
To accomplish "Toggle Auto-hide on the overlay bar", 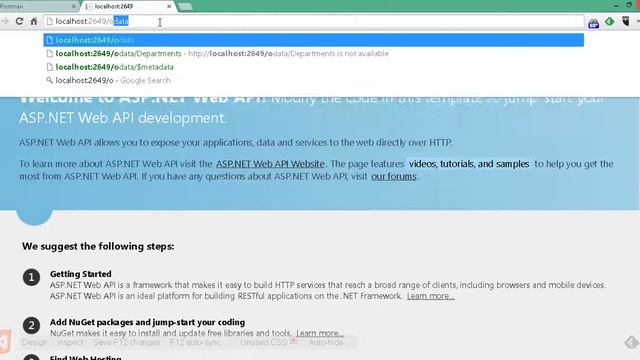I will click(x=326, y=342).
